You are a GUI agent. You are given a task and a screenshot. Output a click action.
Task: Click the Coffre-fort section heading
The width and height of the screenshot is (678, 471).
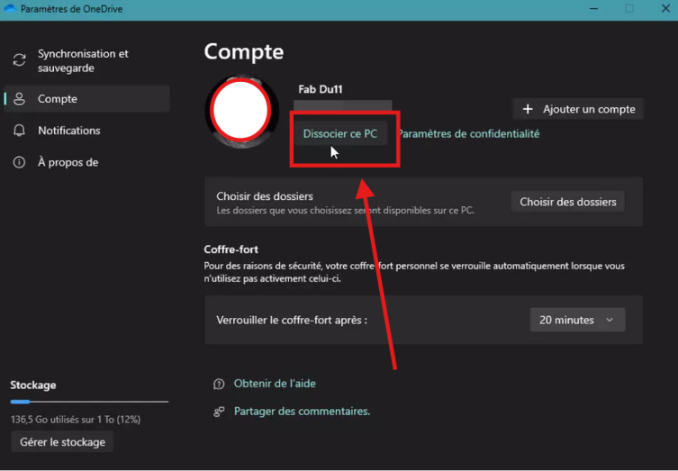click(x=231, y=250)
